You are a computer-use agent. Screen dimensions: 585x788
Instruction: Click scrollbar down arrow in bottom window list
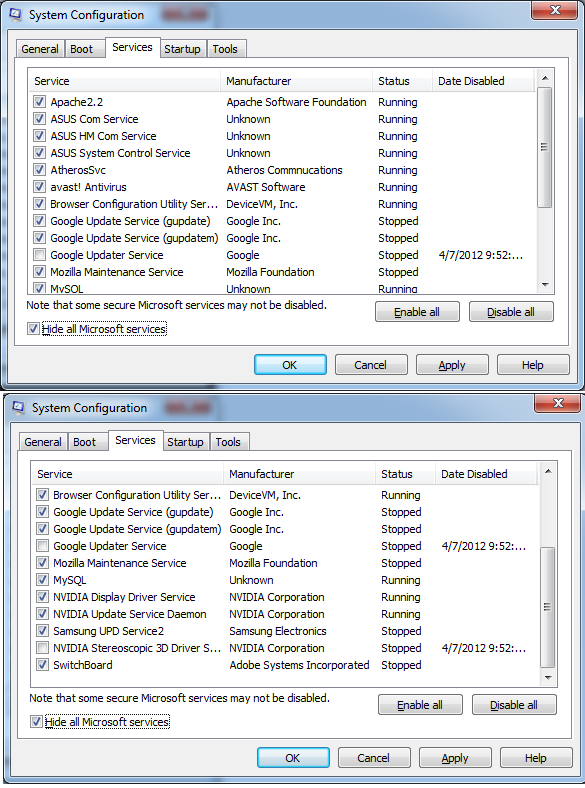click(548, 678)
